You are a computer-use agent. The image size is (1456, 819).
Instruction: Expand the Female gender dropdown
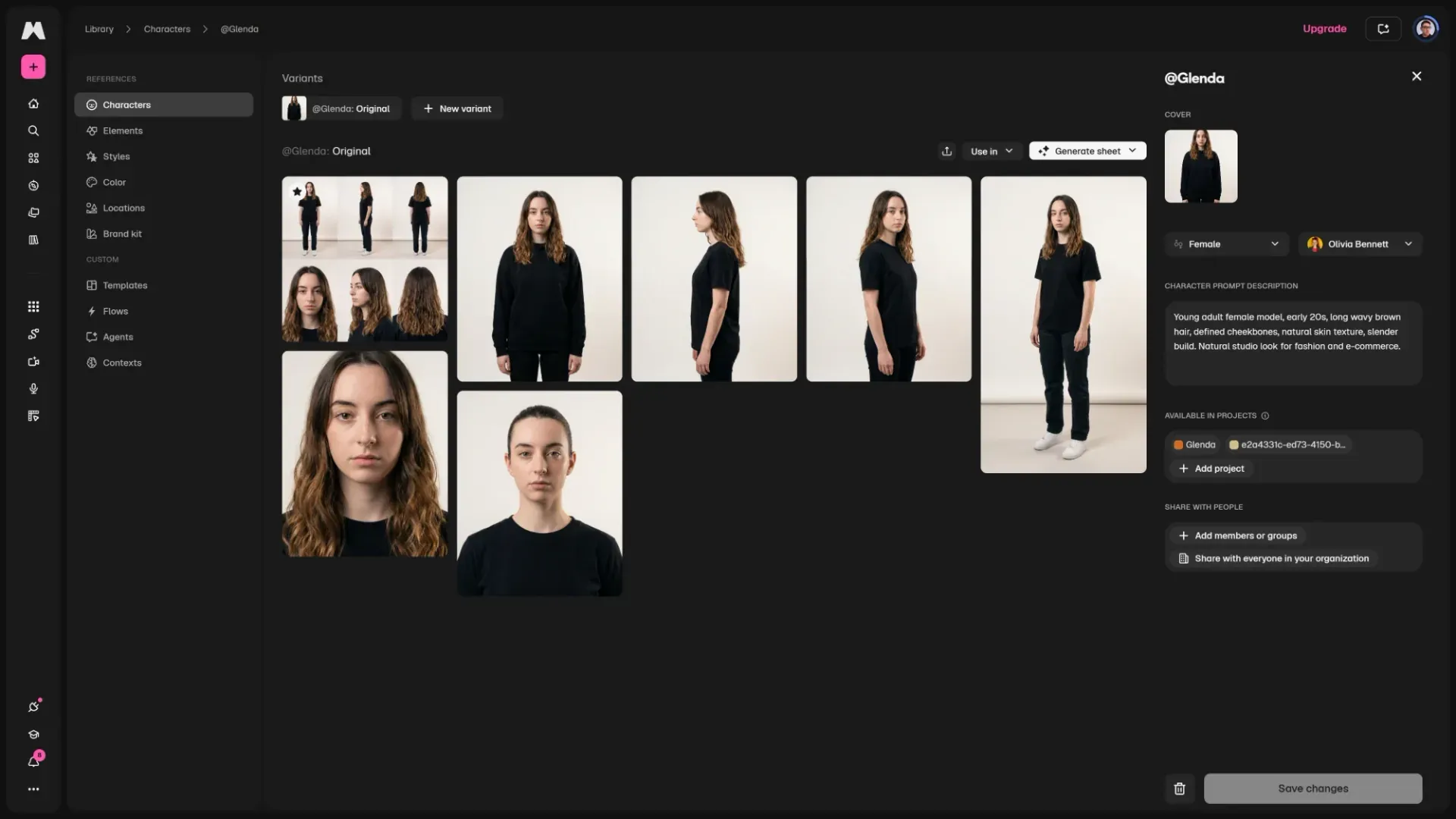[1226, 244]
